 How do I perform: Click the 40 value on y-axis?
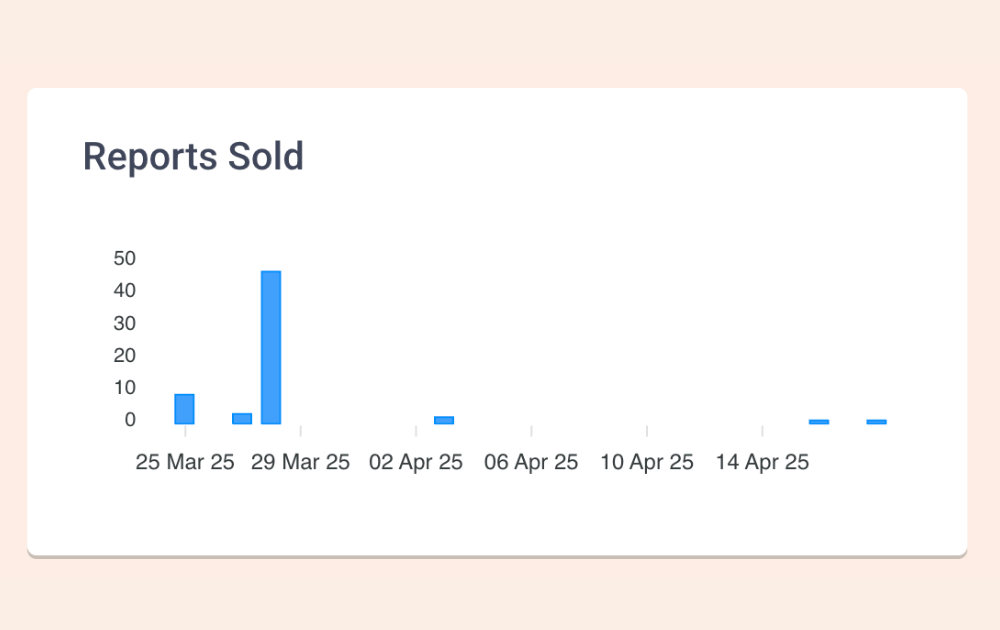pyautogui.click(x=124, y=290)
